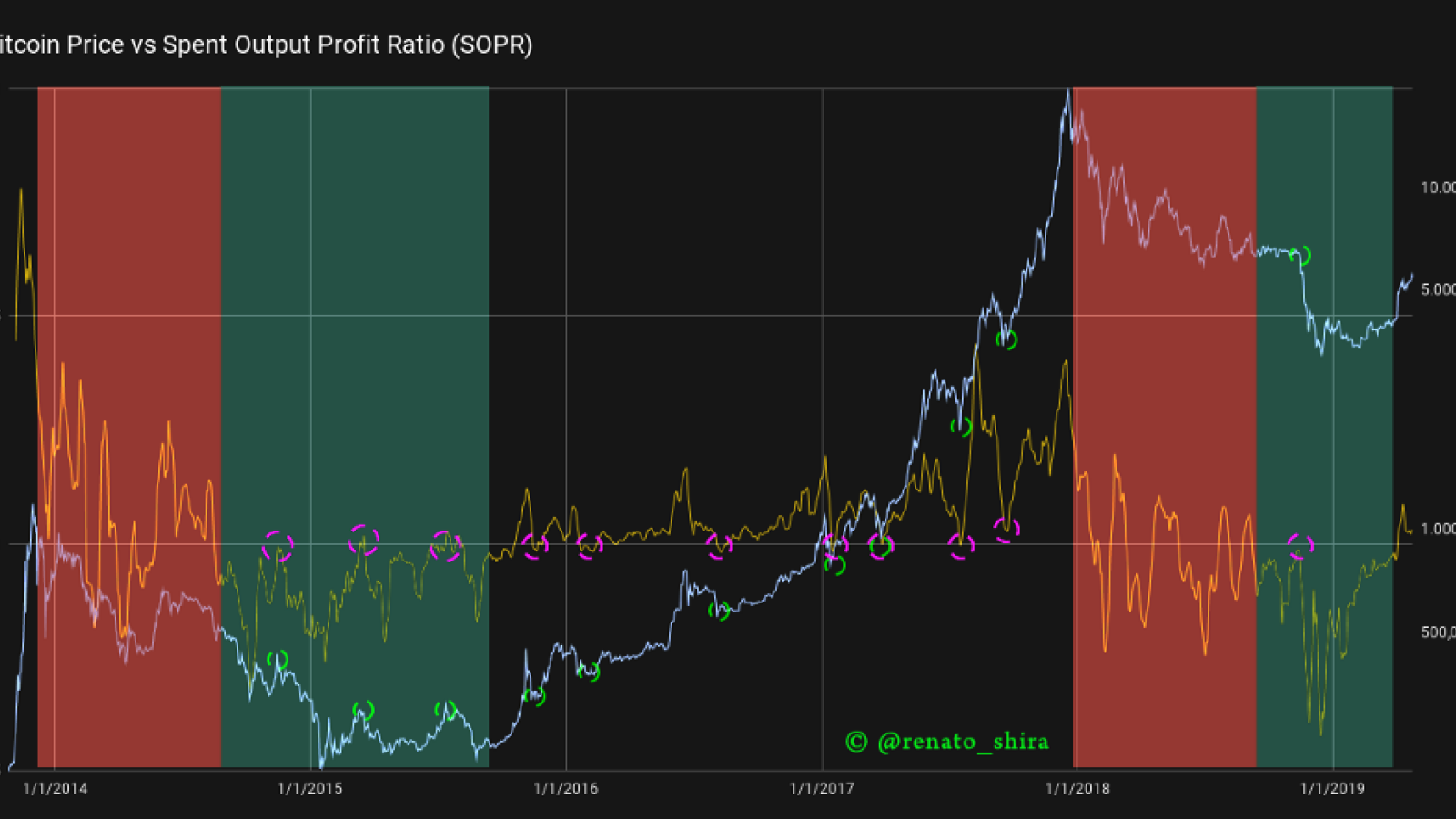Click the chart title mentioning Spent Output Profit Ratio (SOPR)
Viewport: 1456px width, 819px height.
pos(266,45)
